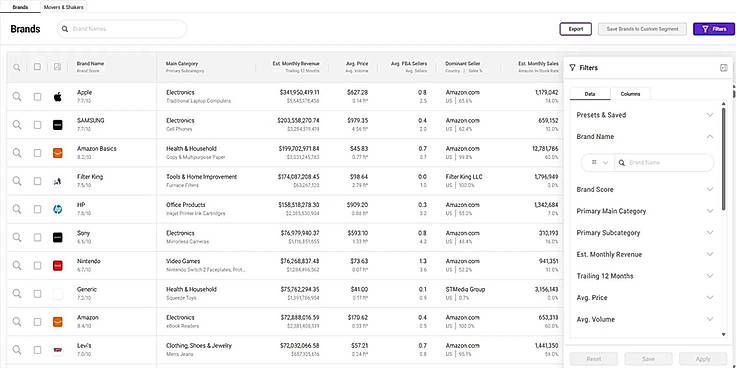The width and height of the screenshot is (736, 368).
Task: Click the Filters panel scrollbar thumb
Action: point(723,159)
